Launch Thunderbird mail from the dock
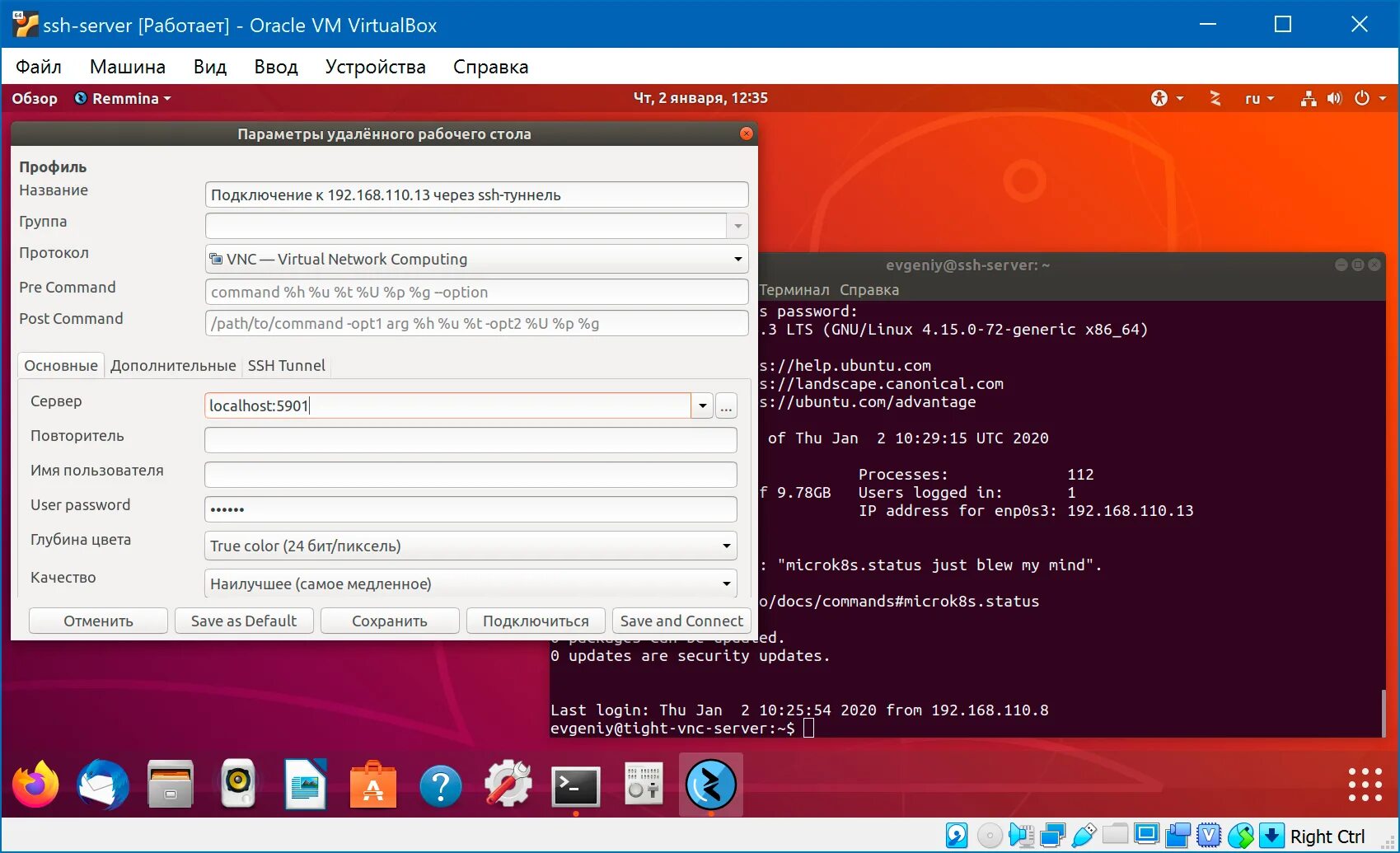Image resolution: width=1400 pixels, height=853 pixels. (x=102, y=785)
